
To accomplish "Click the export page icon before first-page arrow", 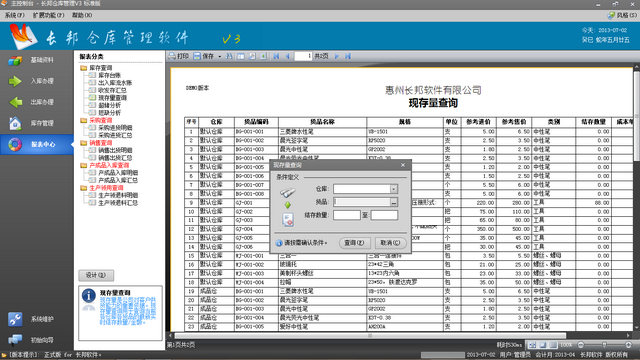I will 264,56.
